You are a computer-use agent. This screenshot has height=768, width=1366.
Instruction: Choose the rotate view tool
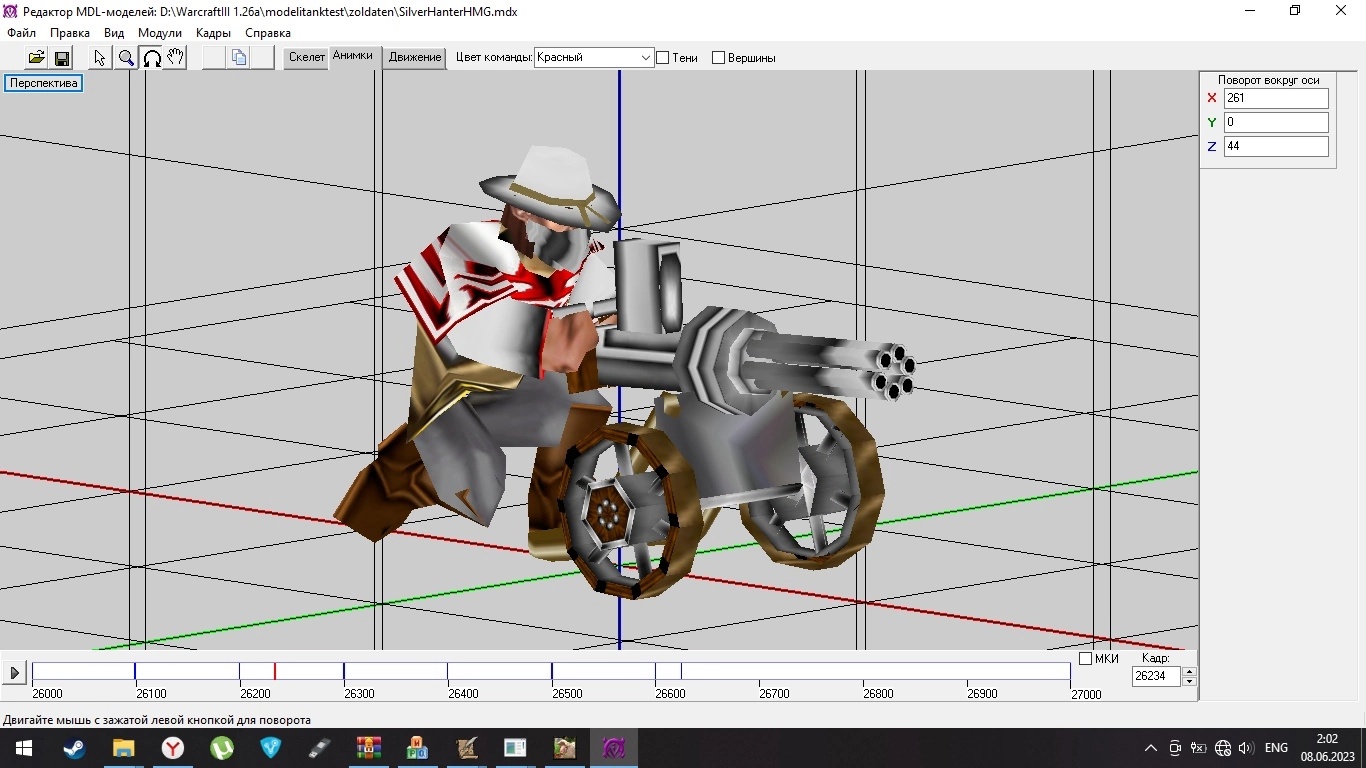coord(151,58)
